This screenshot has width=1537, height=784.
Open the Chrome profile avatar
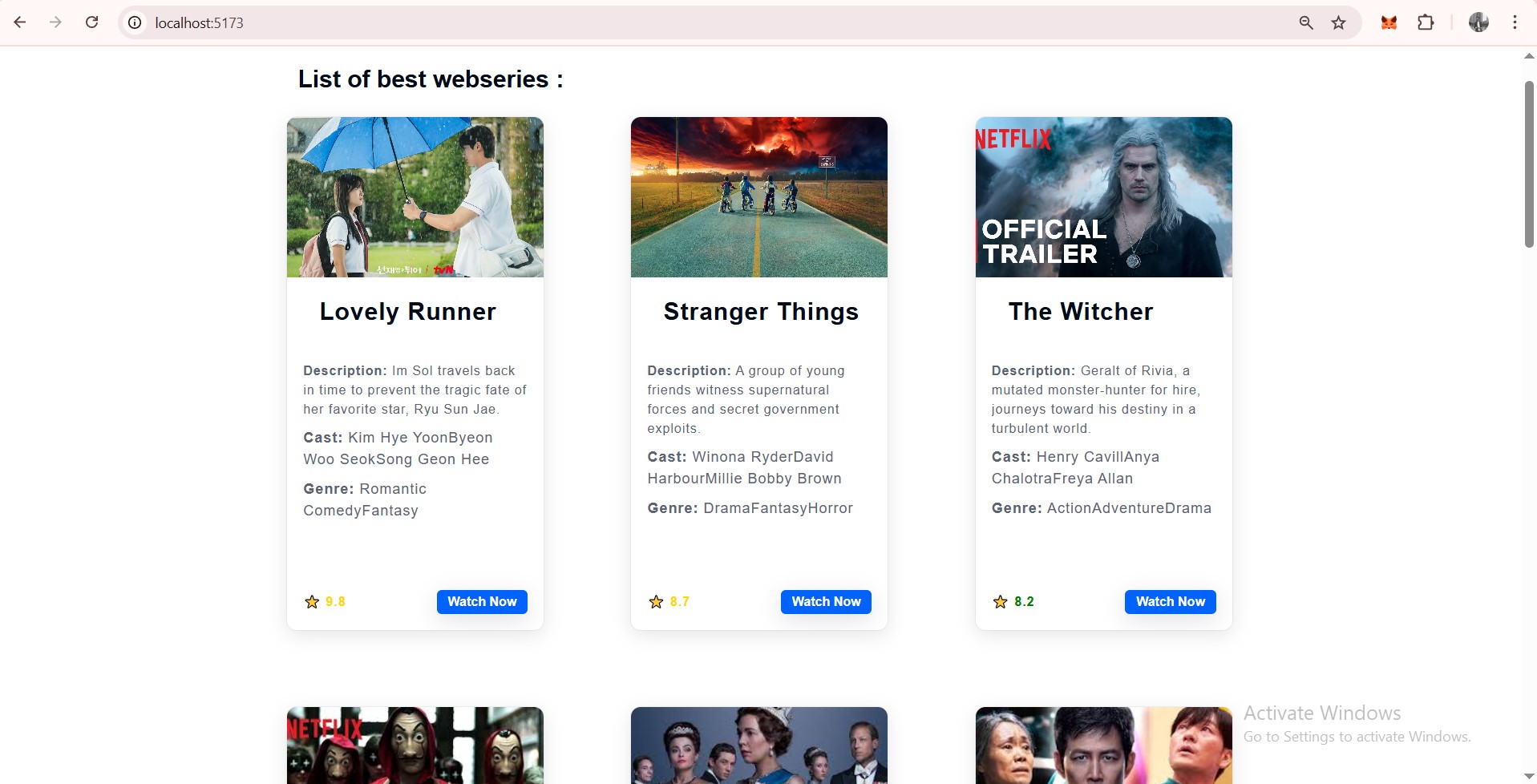1478,22
